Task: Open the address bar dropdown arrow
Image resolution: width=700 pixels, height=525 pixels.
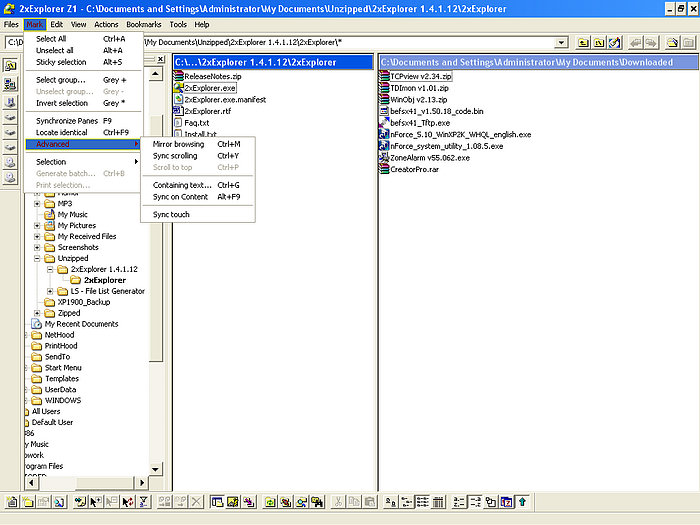Action: (561, 42)
